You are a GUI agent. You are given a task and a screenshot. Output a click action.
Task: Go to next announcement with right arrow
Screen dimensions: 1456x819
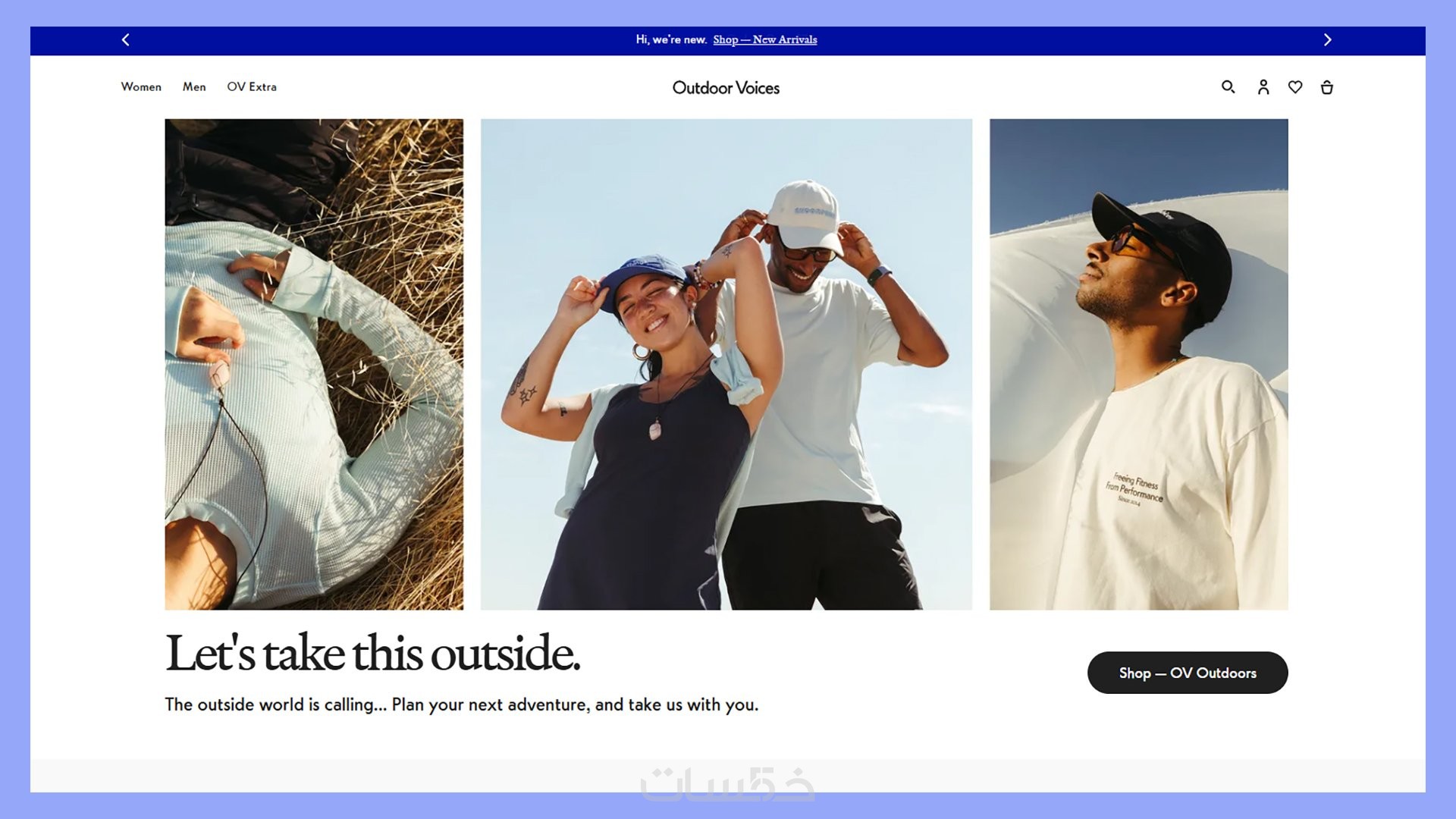coord(1327,39)
